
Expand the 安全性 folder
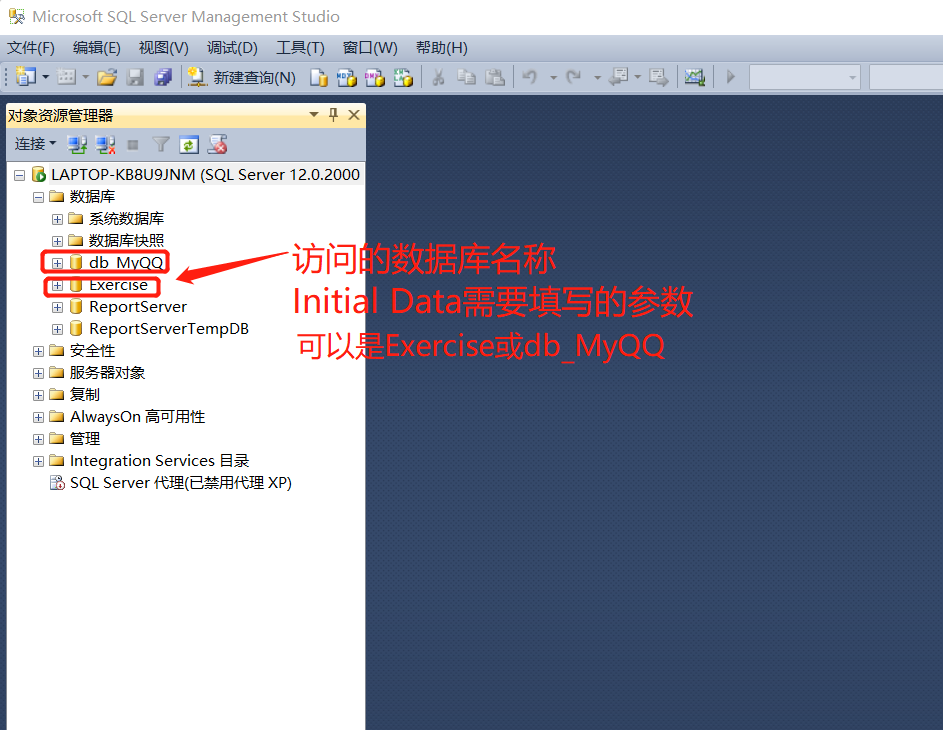38,351
